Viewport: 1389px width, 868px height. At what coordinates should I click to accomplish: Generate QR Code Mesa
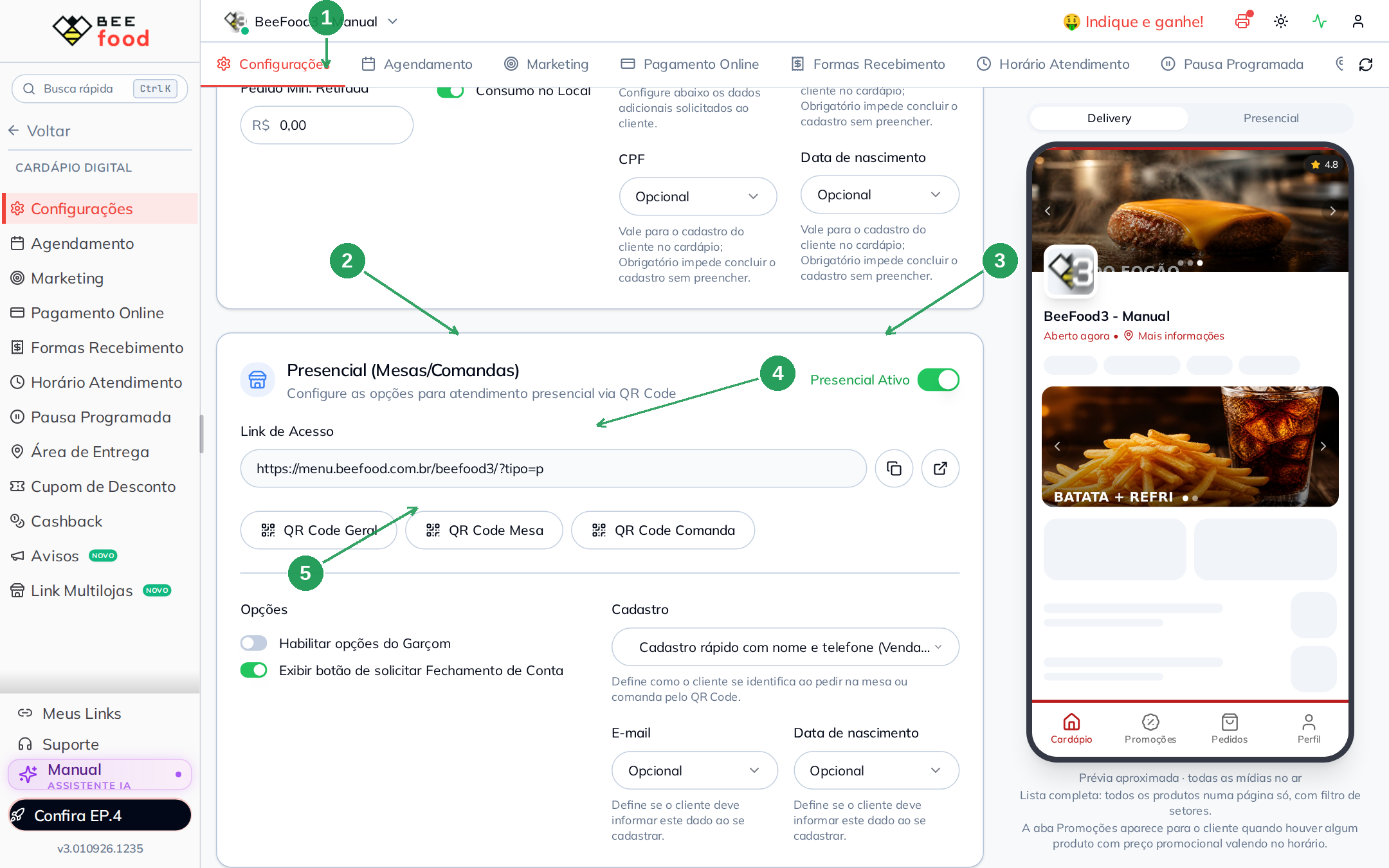pyautogui.click(x=484, y=530)
